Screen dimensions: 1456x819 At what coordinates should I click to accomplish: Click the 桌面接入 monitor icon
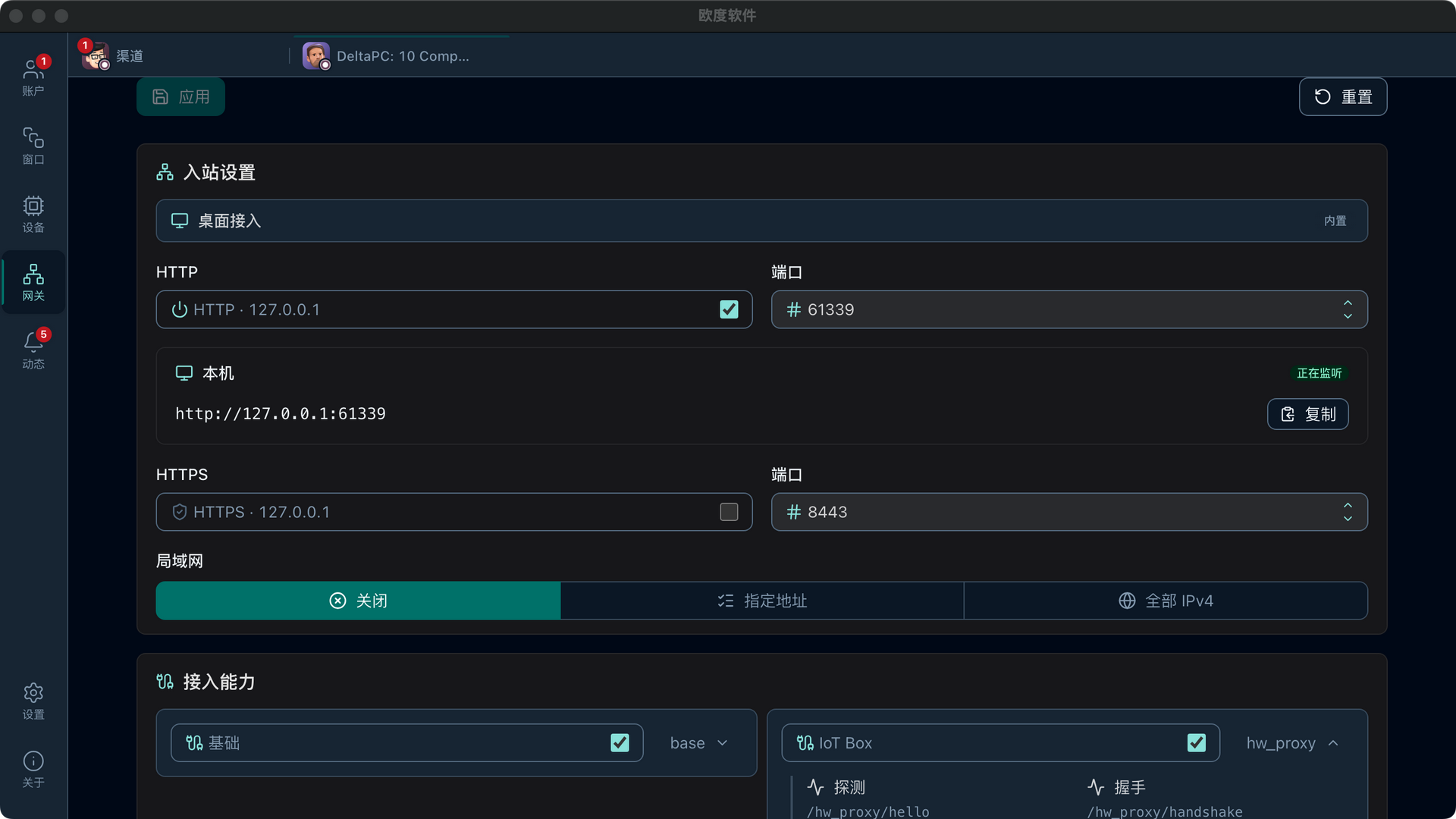(180, 221)
